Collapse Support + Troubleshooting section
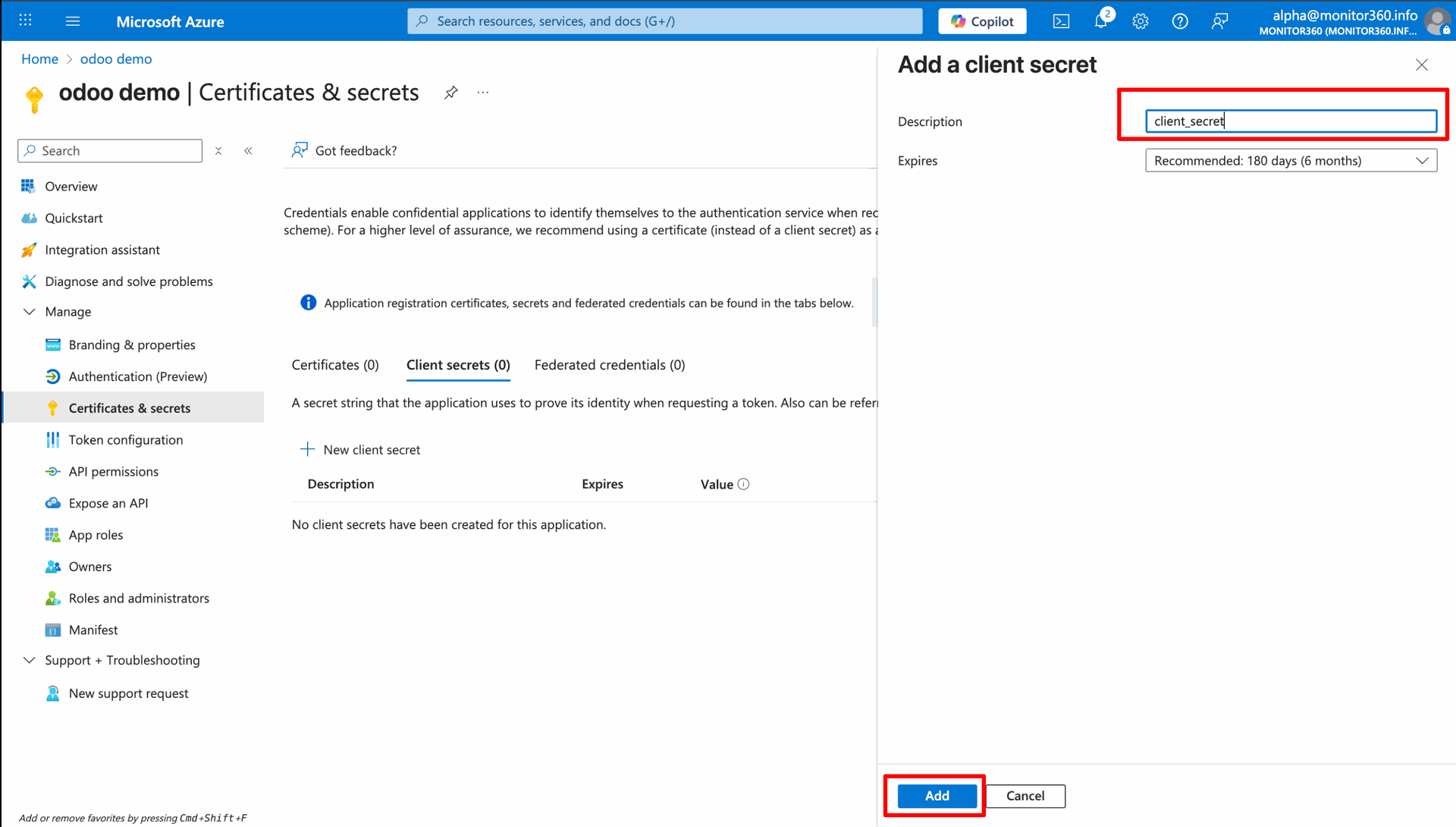1456x827 pixels. tap(30, 660)
